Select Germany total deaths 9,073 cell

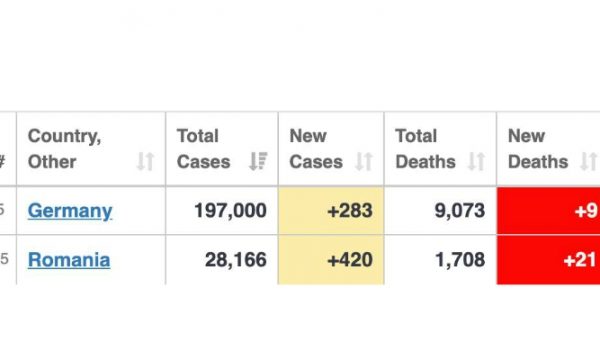(x=440, y=210)
